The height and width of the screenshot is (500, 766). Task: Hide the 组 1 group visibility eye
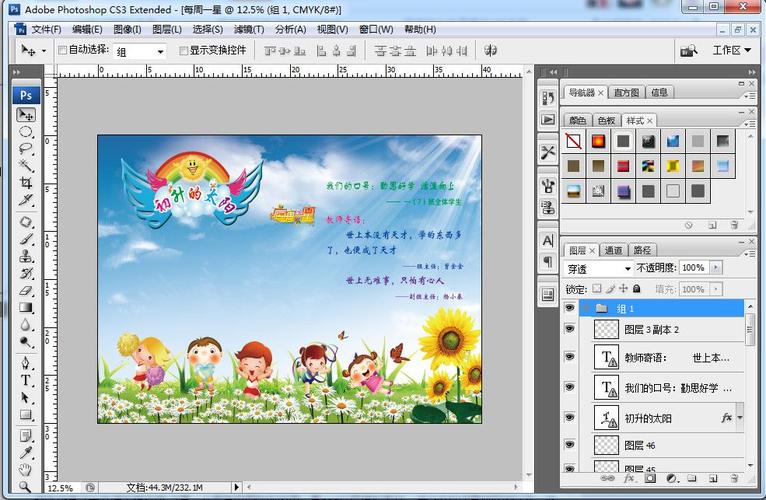(x=570, y=308)
